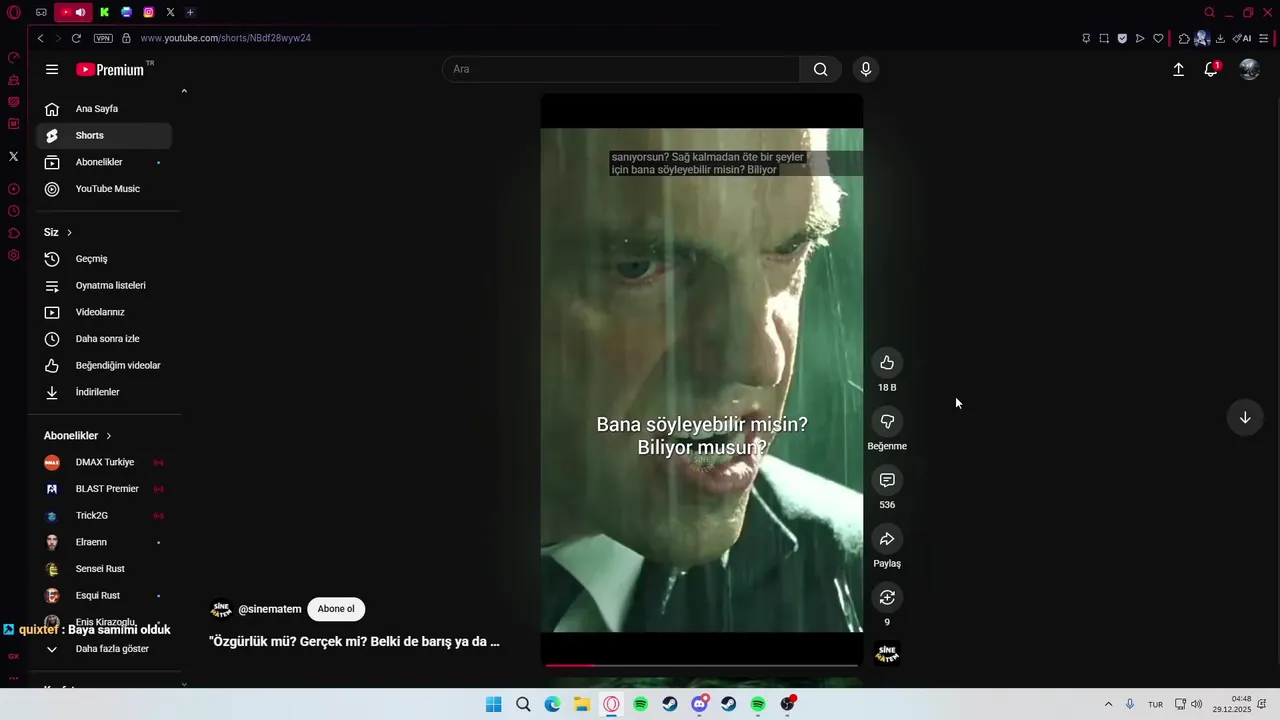The width and height of the screenshot is (1280, 720).
Task: Go to next Short with down arrow
Action: (1245, 417)
